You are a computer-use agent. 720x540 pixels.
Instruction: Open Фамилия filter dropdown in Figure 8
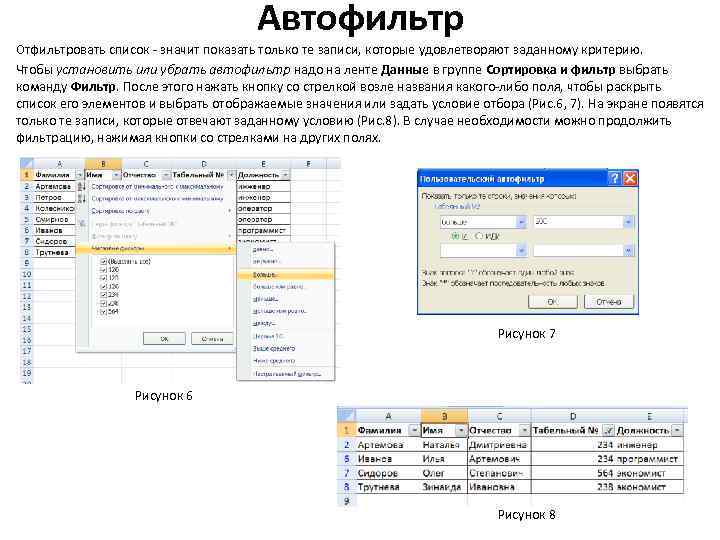click(414, 430)
